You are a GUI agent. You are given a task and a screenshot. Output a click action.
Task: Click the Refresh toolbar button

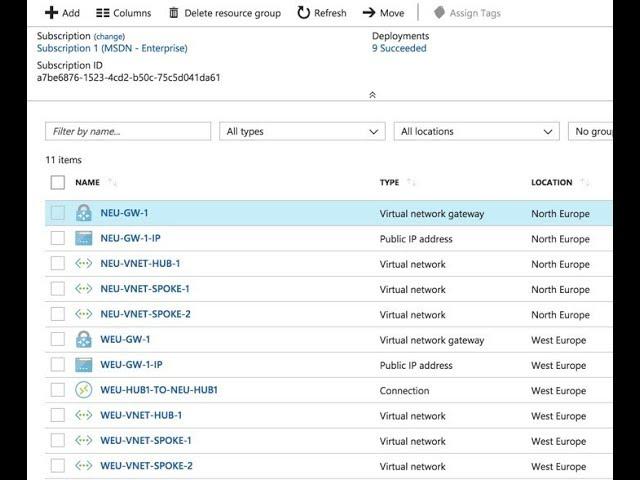coord(321,13)
